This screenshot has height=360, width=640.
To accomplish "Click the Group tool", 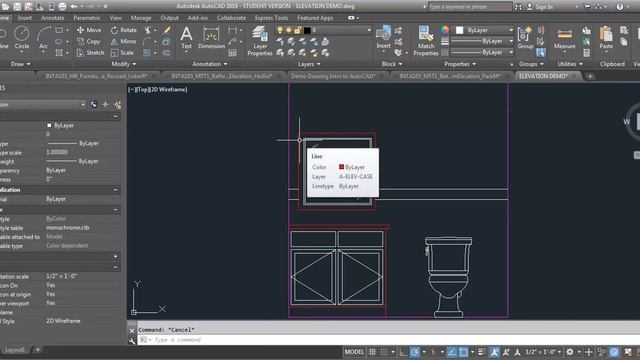I will pyautogui.click(x=525, y=38).
